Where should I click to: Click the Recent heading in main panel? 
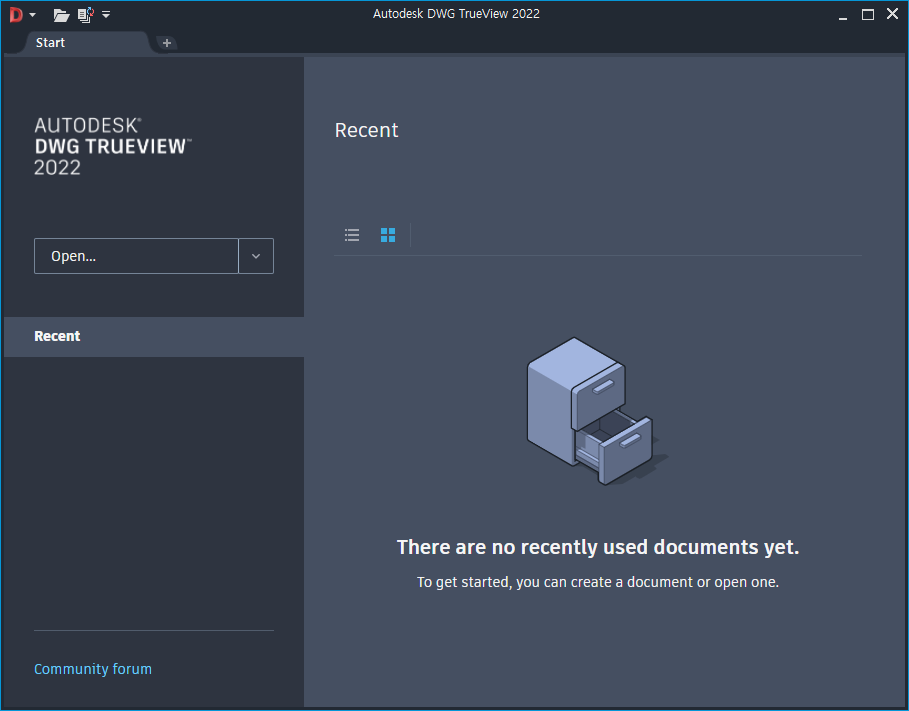pyautogui.click(x=367, y=130)
